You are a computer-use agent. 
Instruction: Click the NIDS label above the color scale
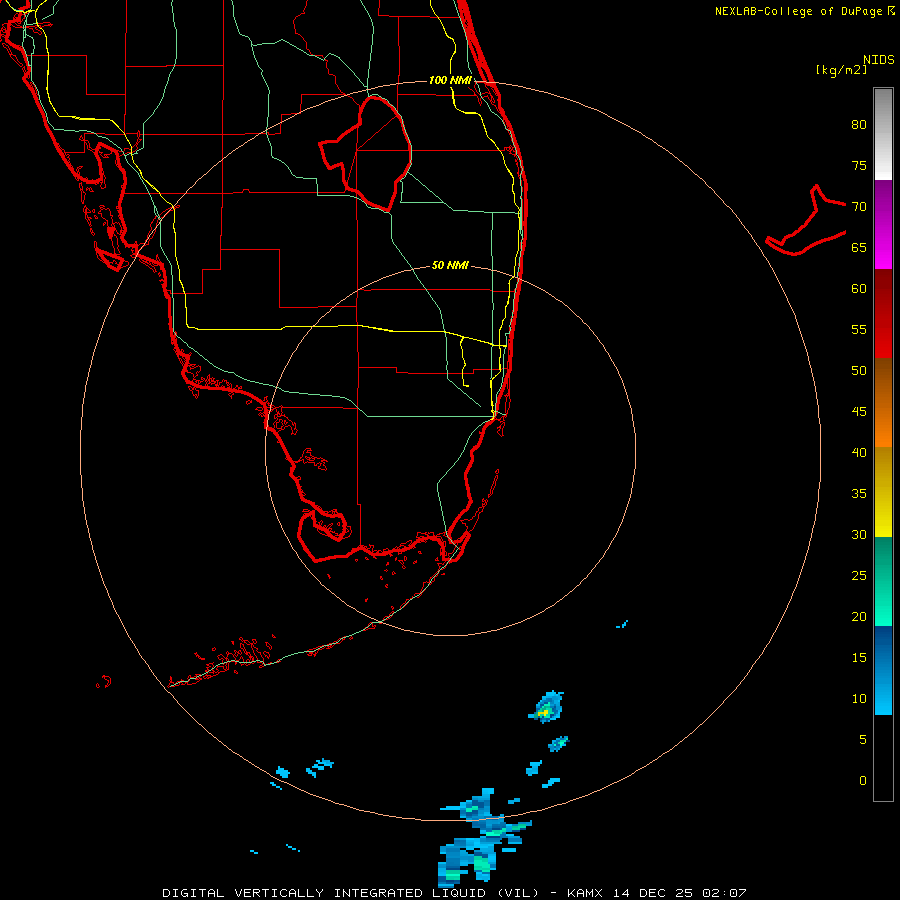(x=879, y=60)
